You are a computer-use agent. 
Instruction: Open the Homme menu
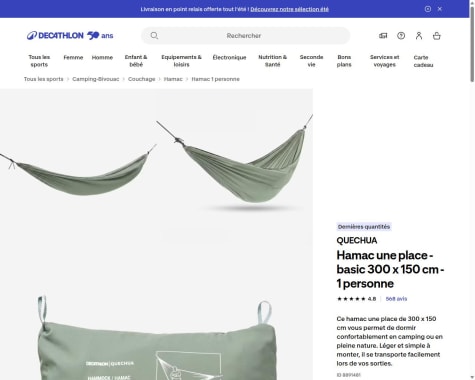pos(102,57)
